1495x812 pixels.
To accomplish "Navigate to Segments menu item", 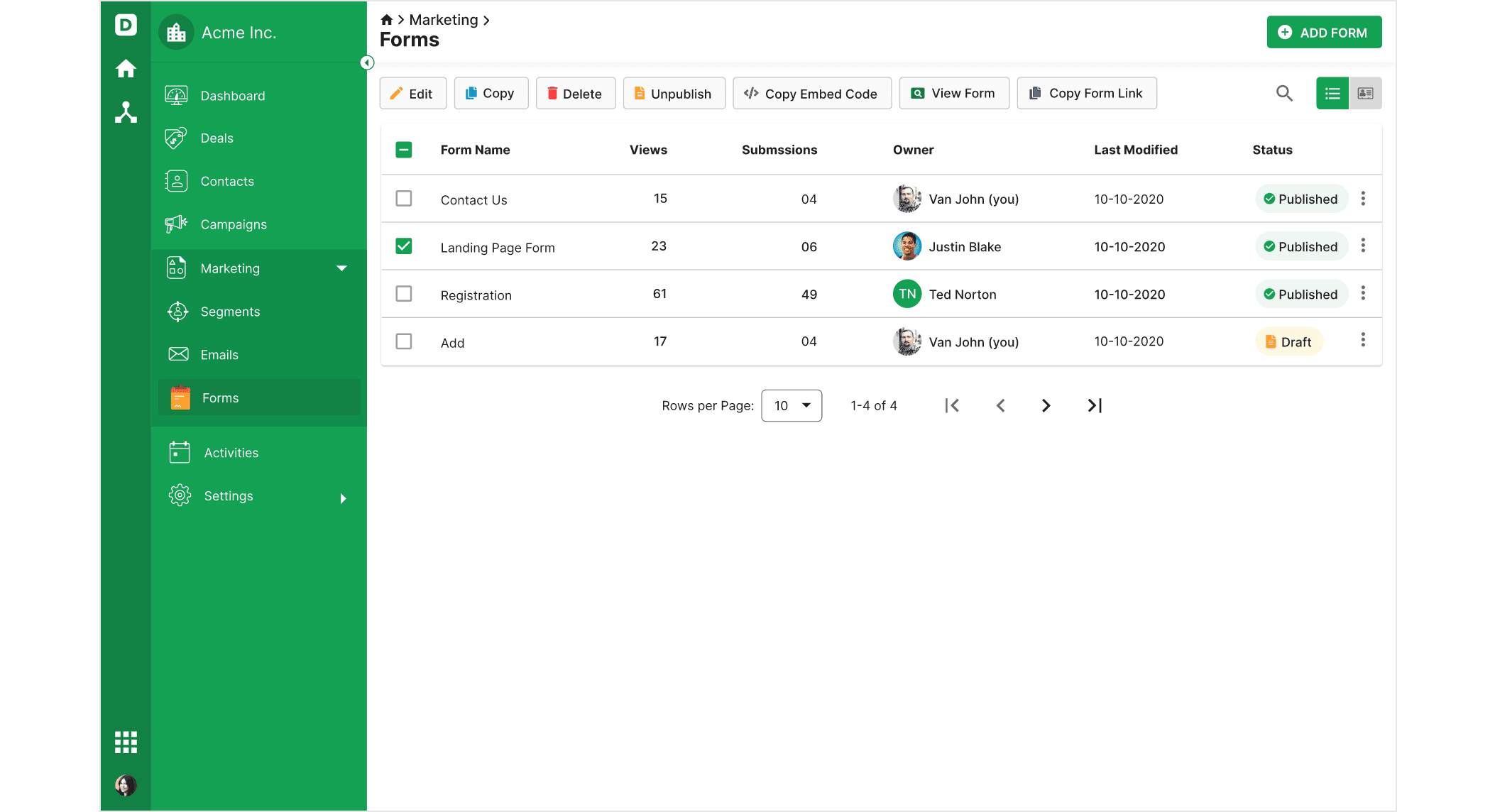I will tap(230, 312).
